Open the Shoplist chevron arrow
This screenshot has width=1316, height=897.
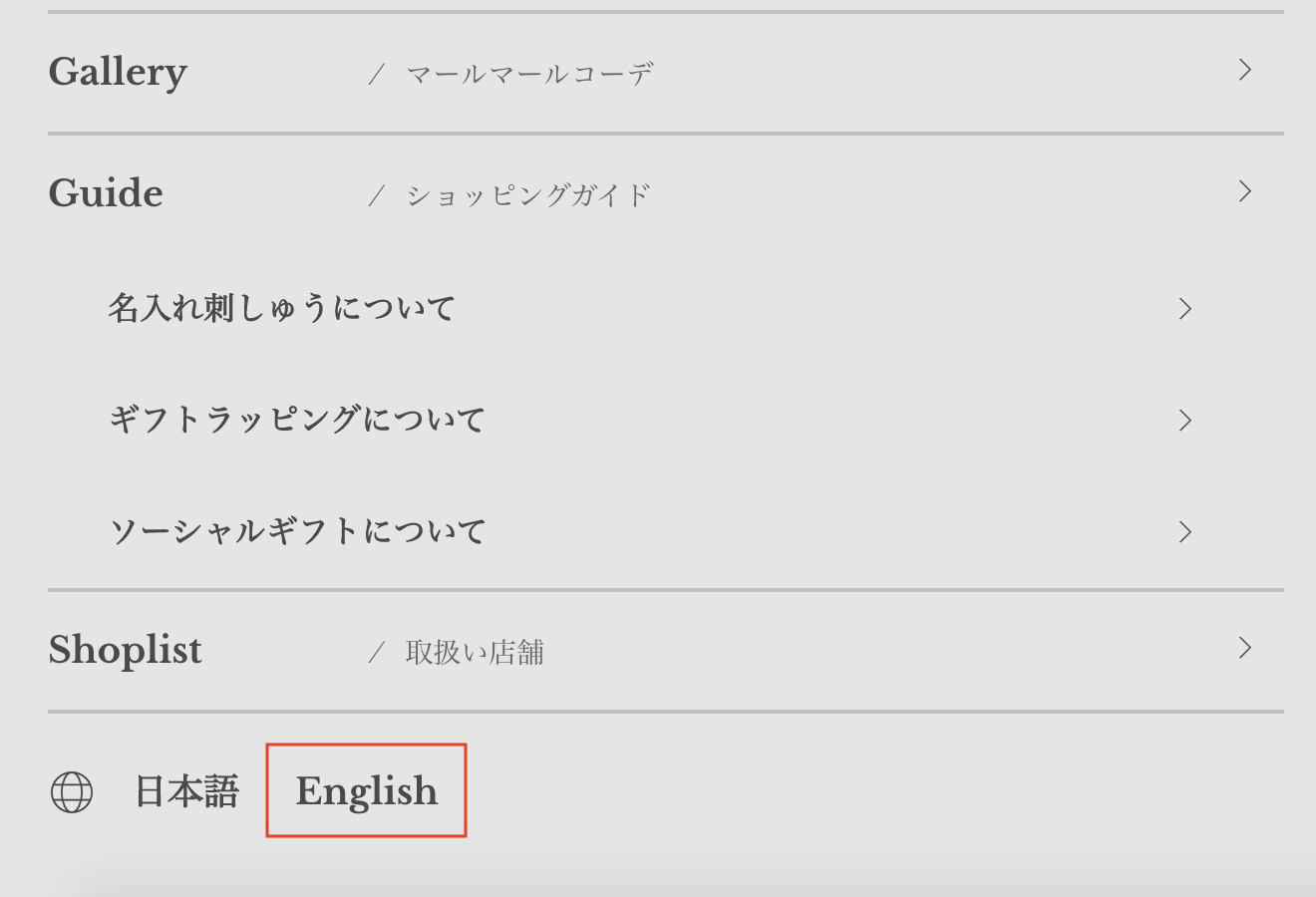pyautogui.click(x=1244, y=649)
